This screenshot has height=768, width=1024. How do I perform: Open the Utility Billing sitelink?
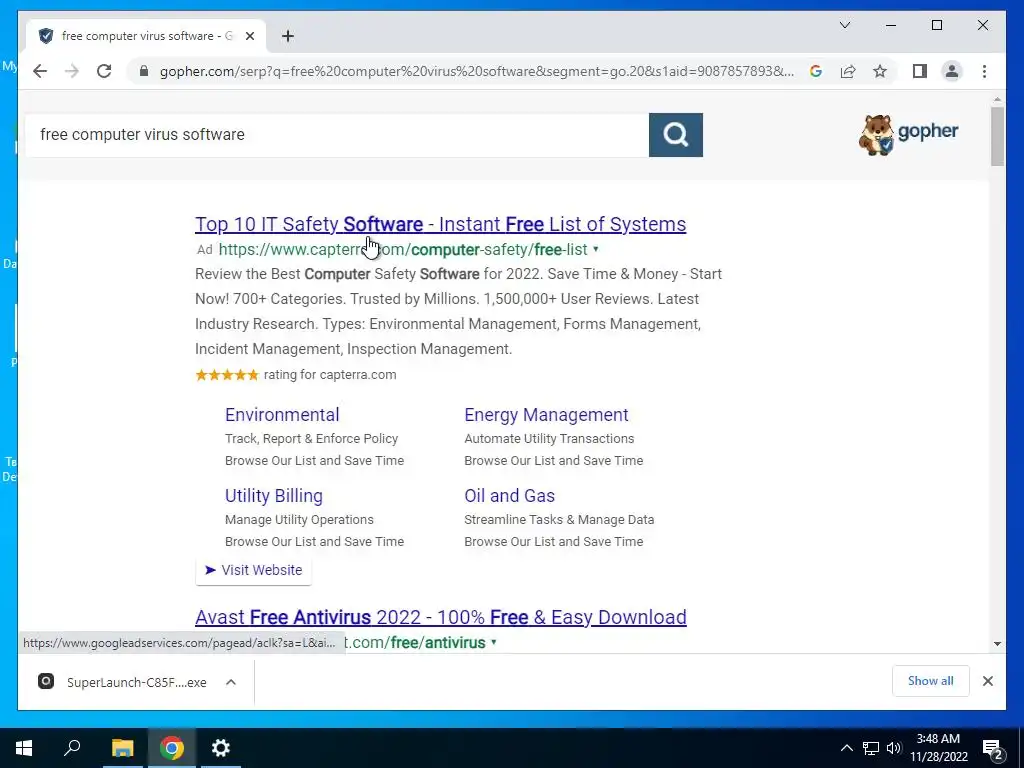click(x=274, y=496)
